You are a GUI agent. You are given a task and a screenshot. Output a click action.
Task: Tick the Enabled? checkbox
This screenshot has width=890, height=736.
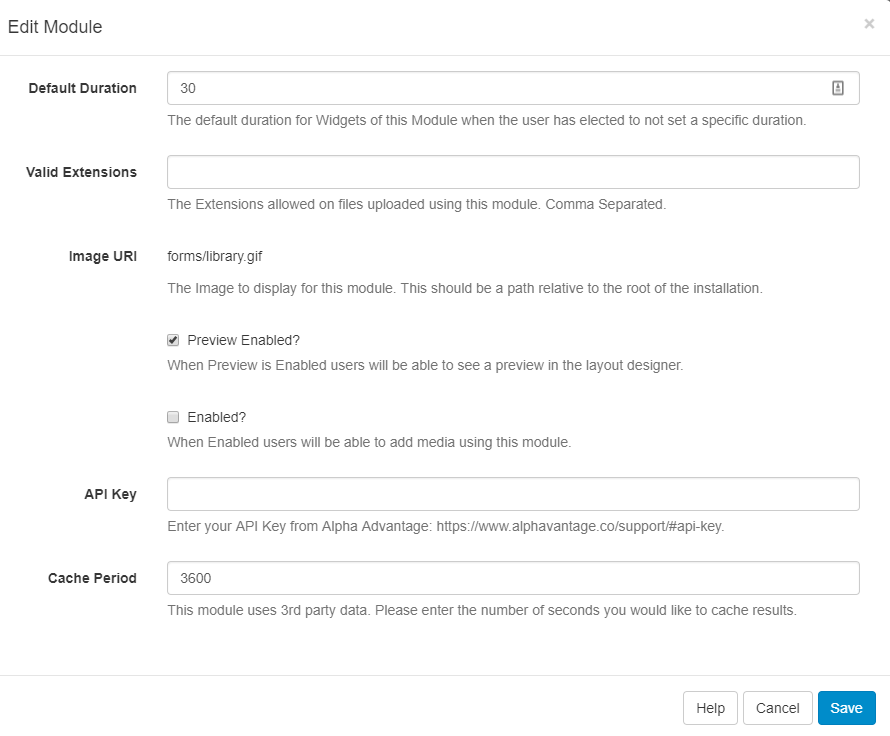[173, 417]
